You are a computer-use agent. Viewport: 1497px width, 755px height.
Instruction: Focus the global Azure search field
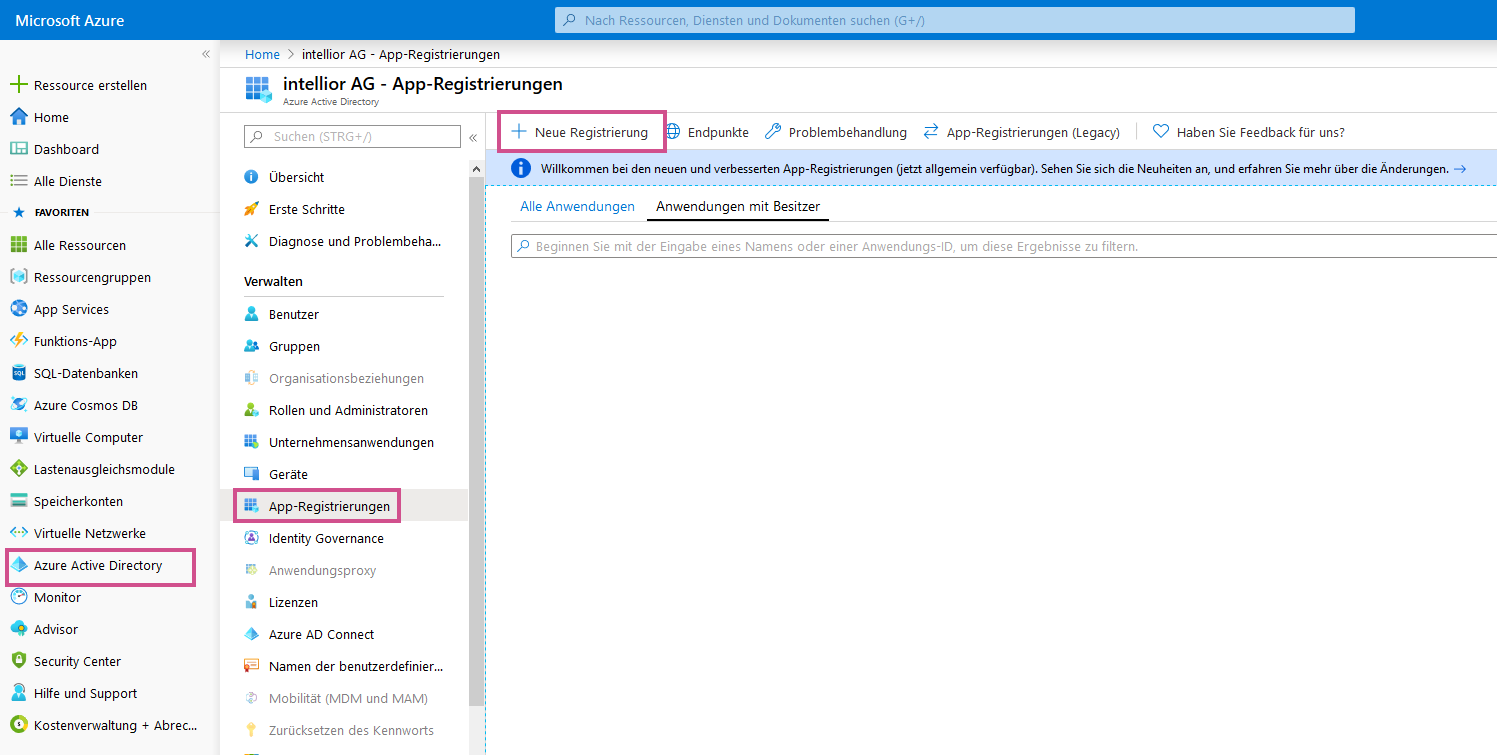tap(955, 20)
